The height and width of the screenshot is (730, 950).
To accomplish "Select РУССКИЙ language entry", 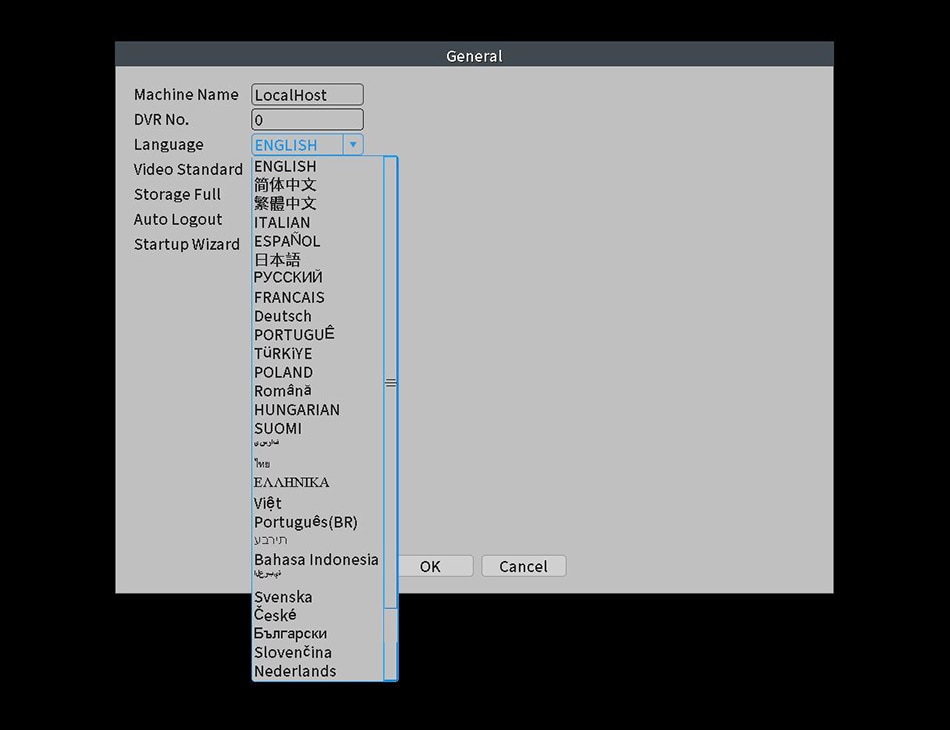I will click(x=288, y=277).
